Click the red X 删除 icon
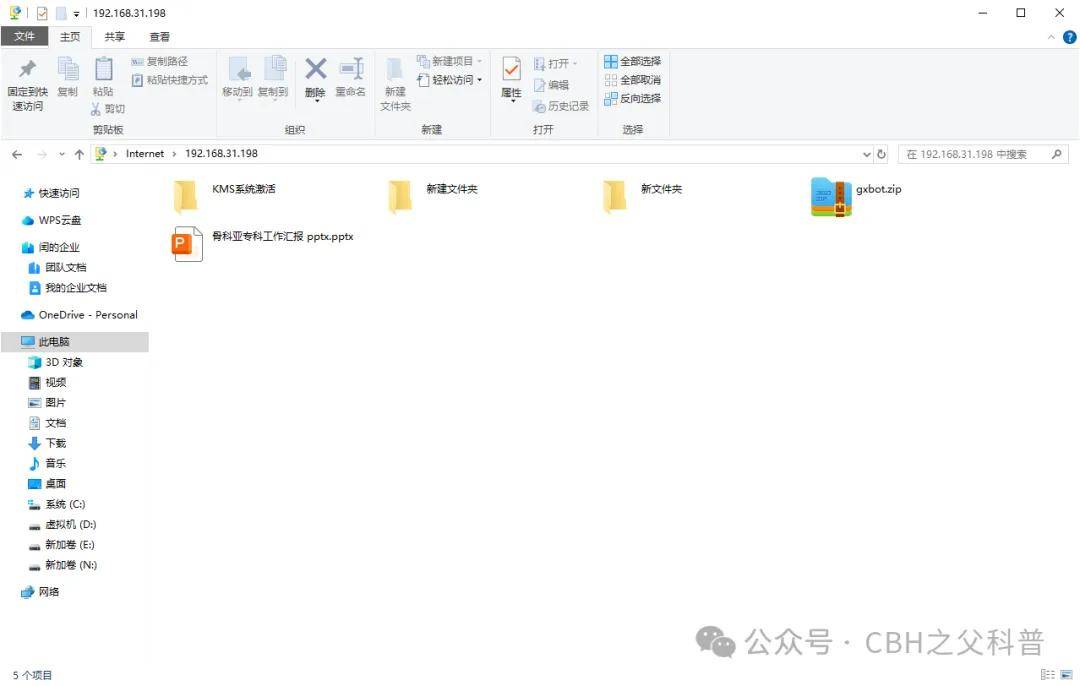The image size is (1080, 686). point(315,70)
